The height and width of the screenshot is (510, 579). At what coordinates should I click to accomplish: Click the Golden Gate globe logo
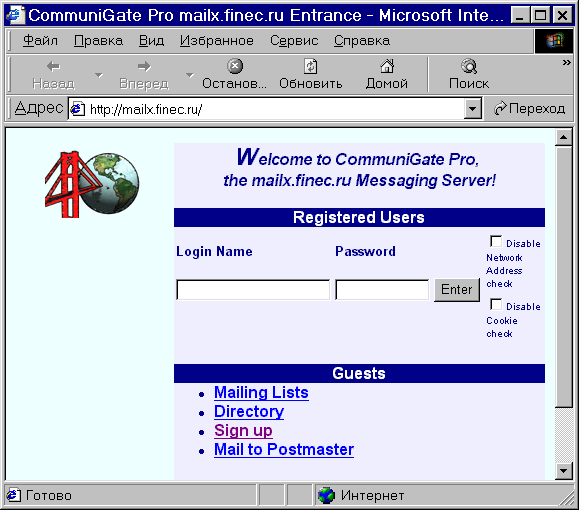(92, 184)
